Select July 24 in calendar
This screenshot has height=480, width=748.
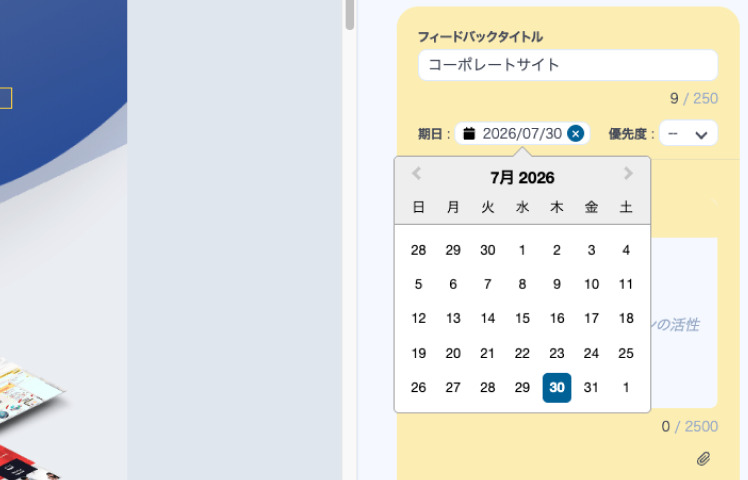591,353
